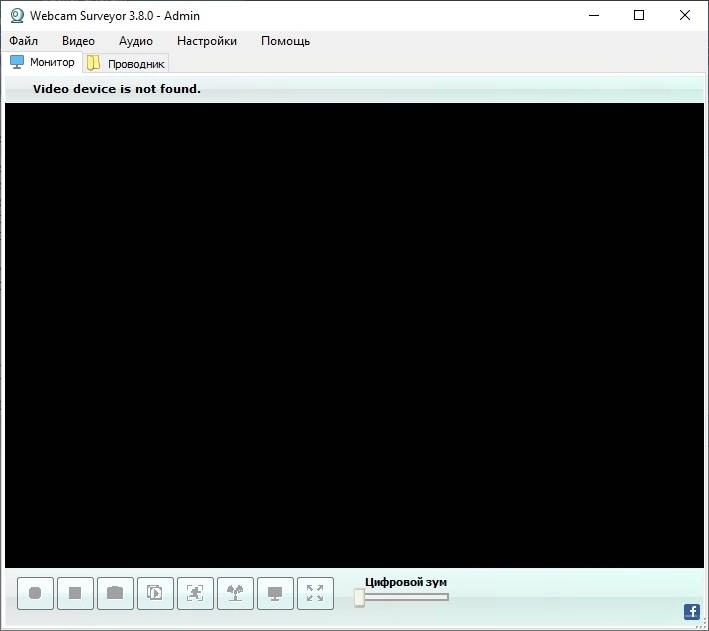This screenshot has height=631, width=709.
Task: Enter full screen with arrows icon
Action: click(x=315, y=593)
